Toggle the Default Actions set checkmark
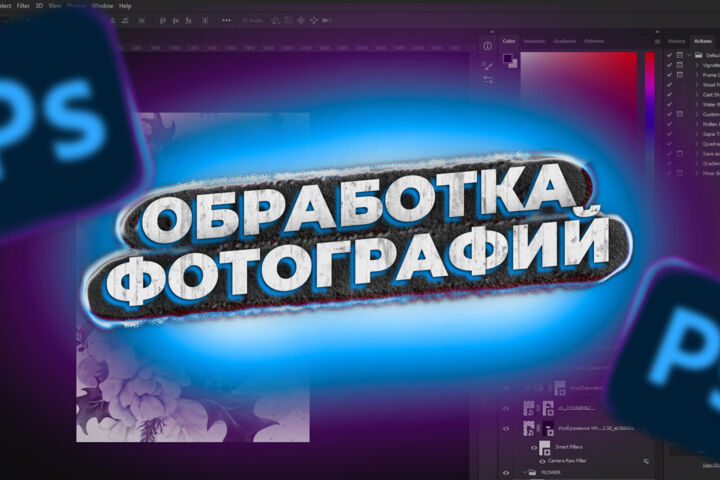 tap(669, 55)
